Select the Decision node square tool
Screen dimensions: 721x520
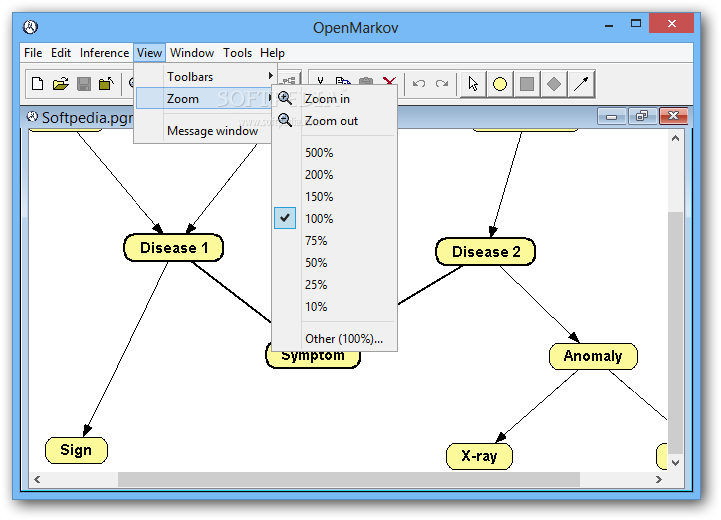[527, 84]
